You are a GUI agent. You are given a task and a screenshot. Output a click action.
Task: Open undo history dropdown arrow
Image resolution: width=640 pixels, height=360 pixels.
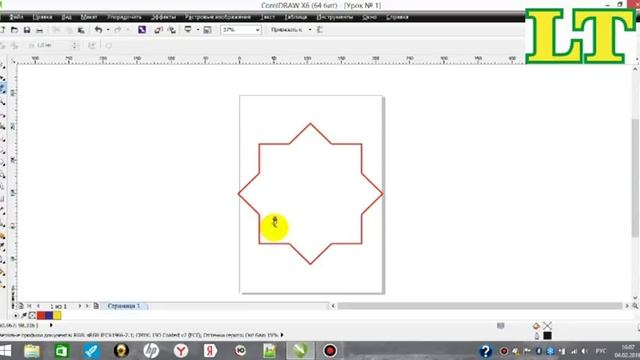[108, 30]
